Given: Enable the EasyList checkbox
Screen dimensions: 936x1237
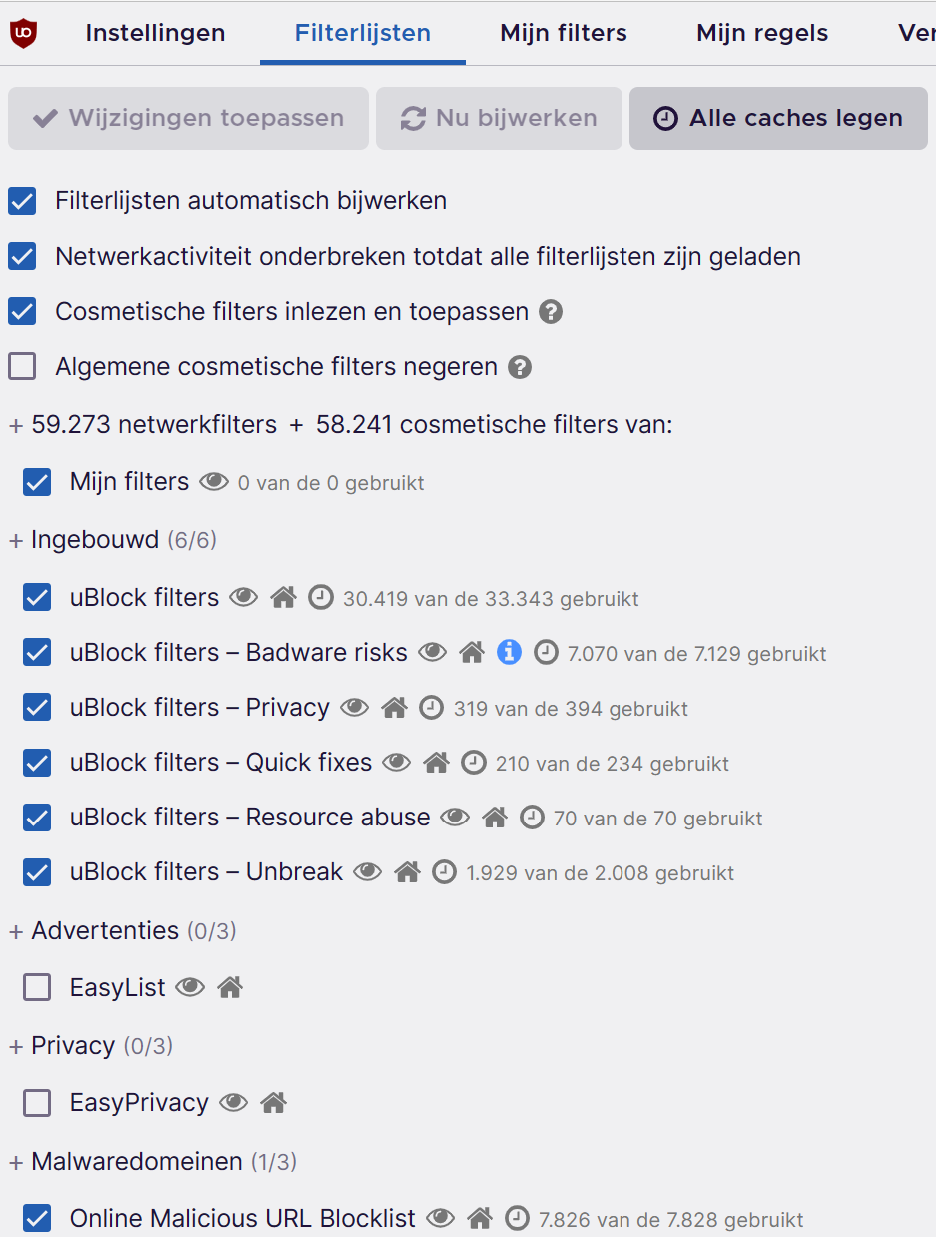Looking at the screenshot, I should coord(37,988).
